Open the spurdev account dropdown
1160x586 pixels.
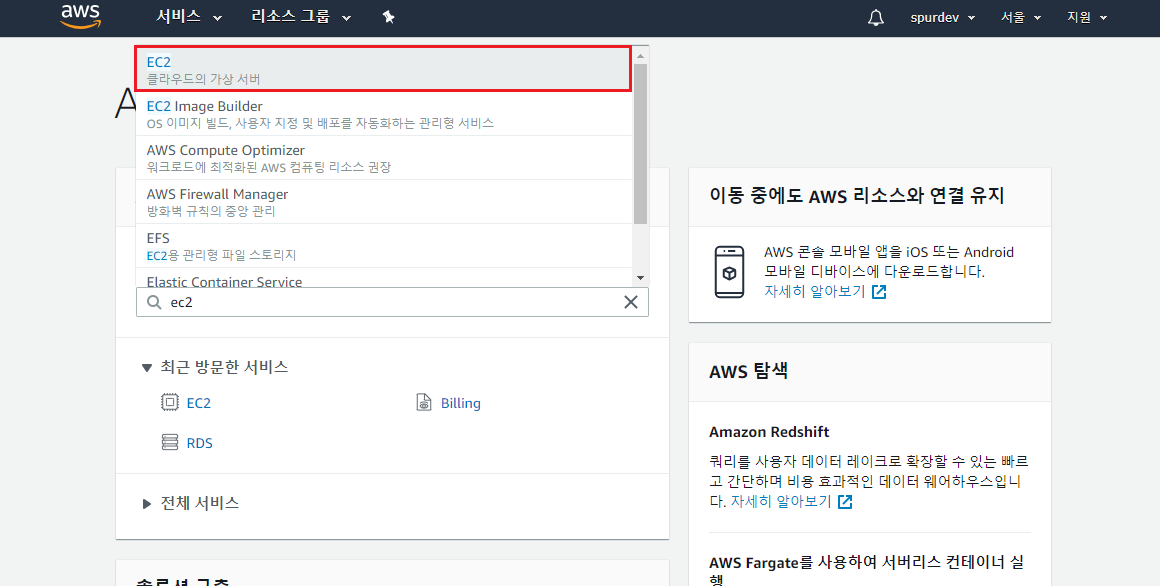pyautogui.click(x=942, y=17)
